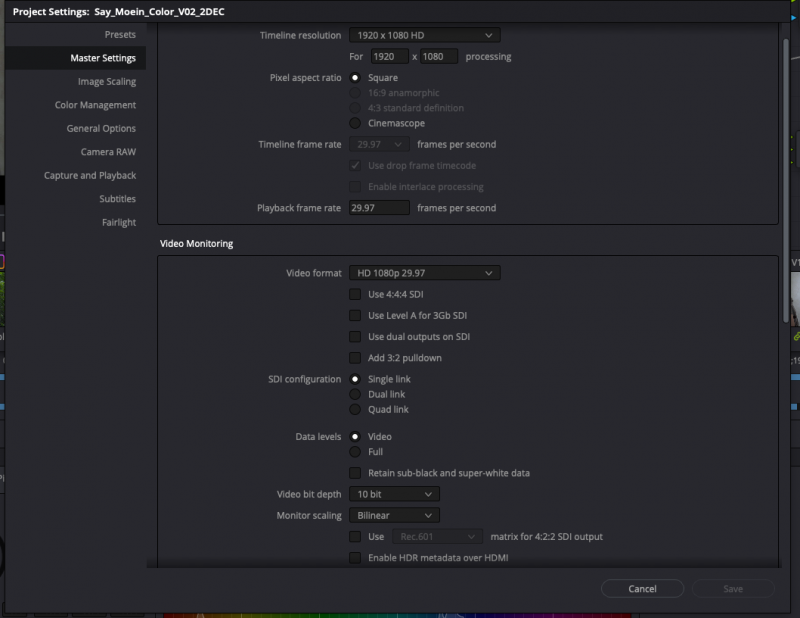800x618 pixels.
Task: Open the Fairlight settings section
Action: [x=118, y=223]
